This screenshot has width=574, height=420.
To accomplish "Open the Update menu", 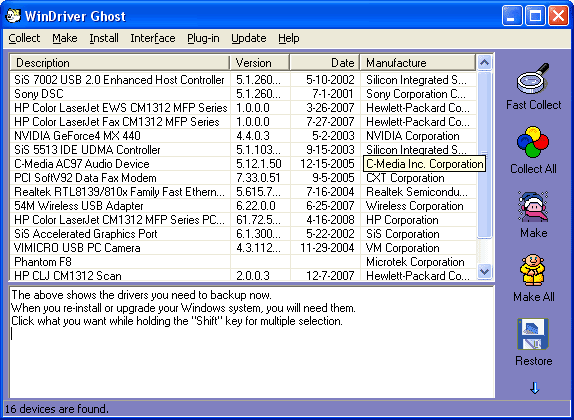I will (x=249, y=38).
